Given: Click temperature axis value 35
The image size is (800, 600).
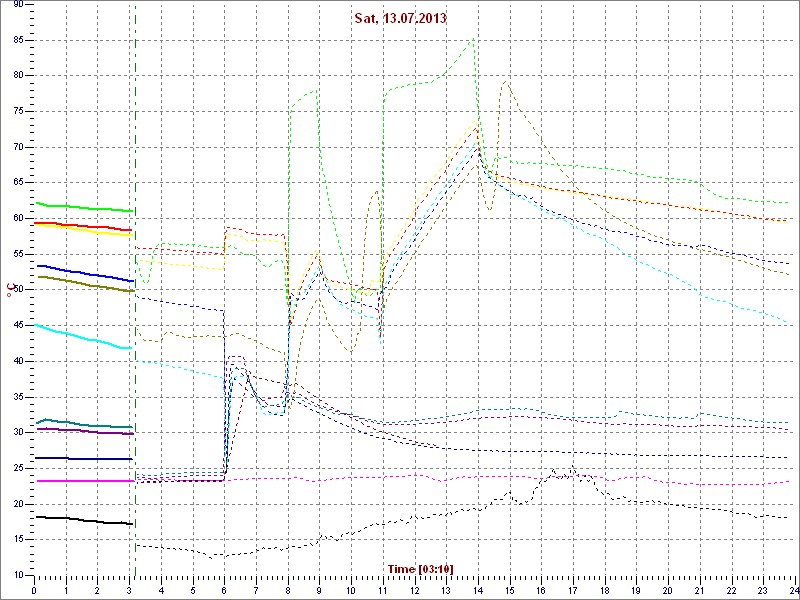Looking at the screenshot, I should [18, 397].
